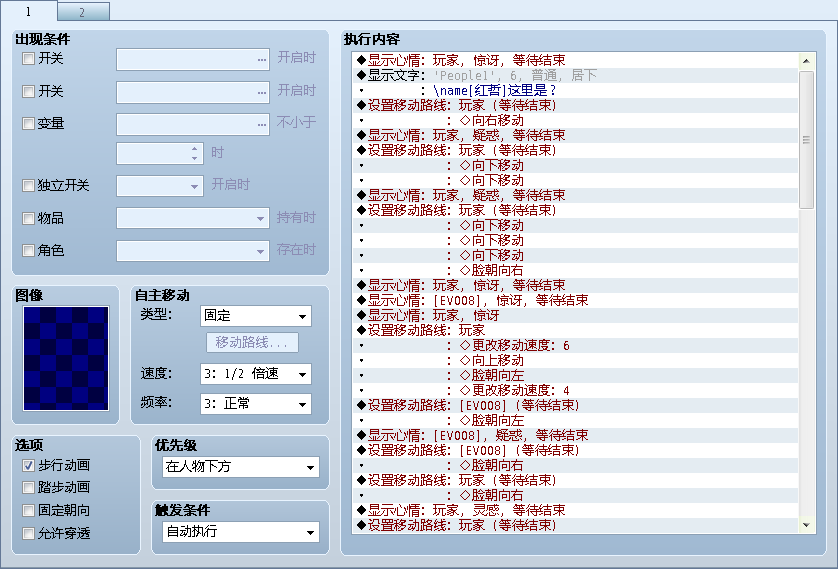This screenshot has width=838, height=569.
Task: Open the 类型 dropdown showing 固定
Action: [255, 316]
